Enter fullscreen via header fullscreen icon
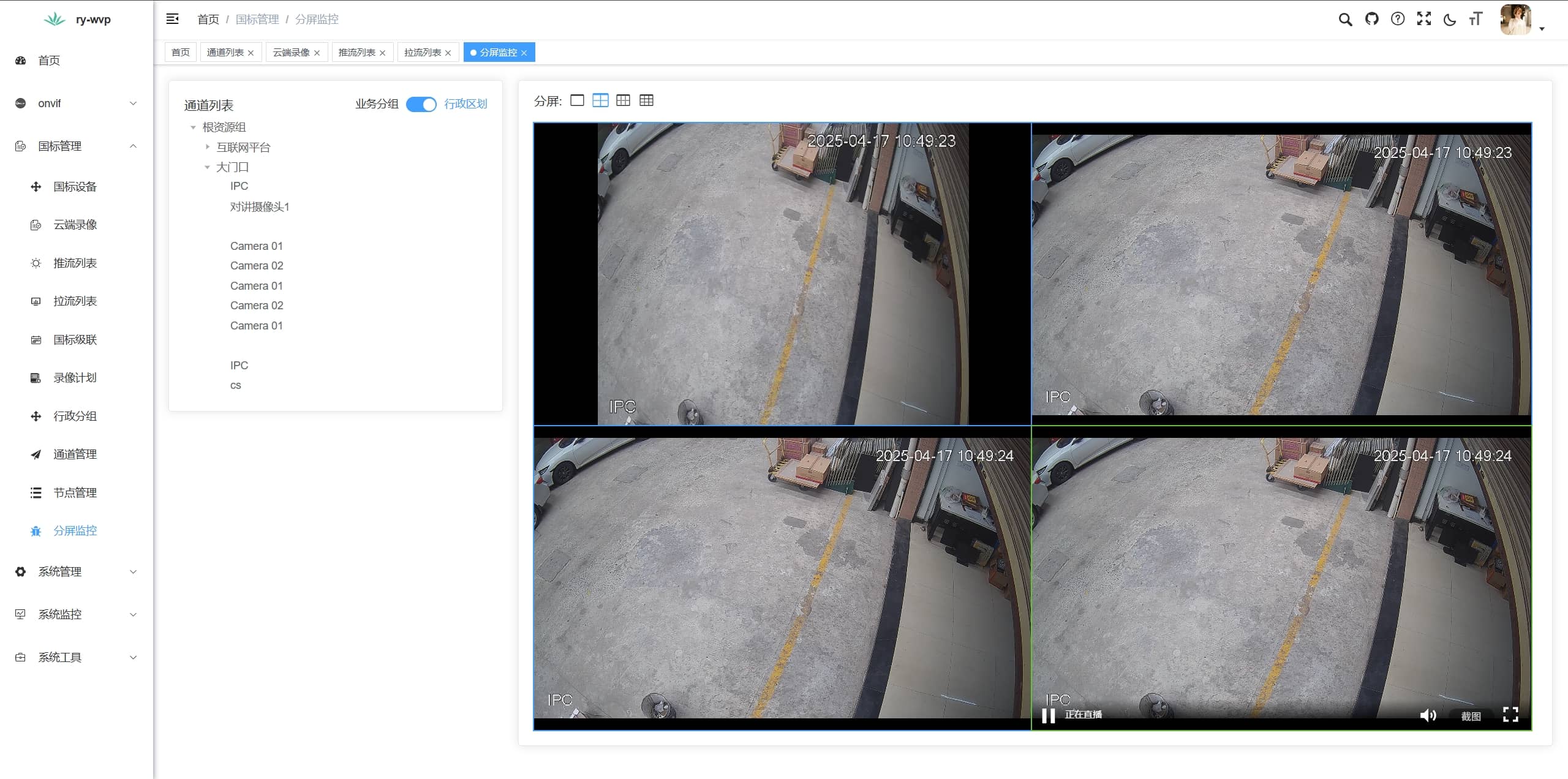The height and width of the screenshot is (779, 1568). 1424,19
